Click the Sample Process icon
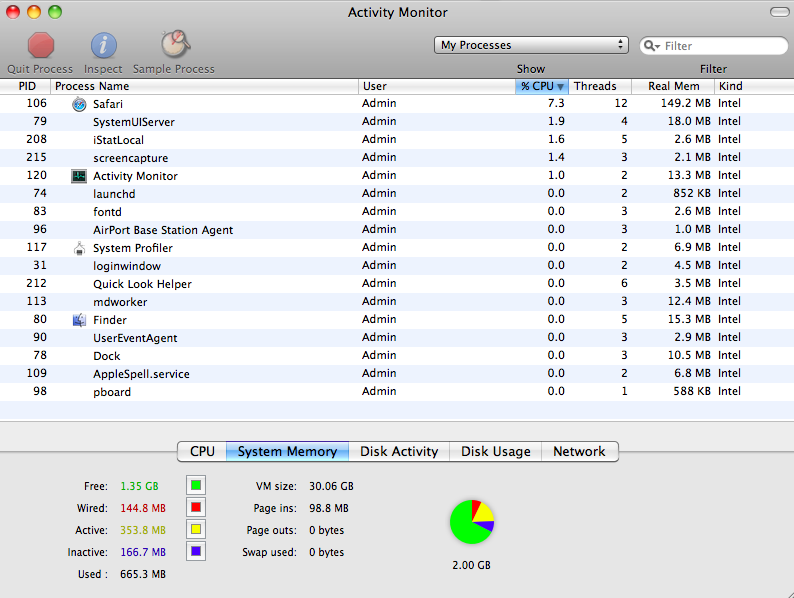This screenshot has width=794, height=598. [175, 44]
